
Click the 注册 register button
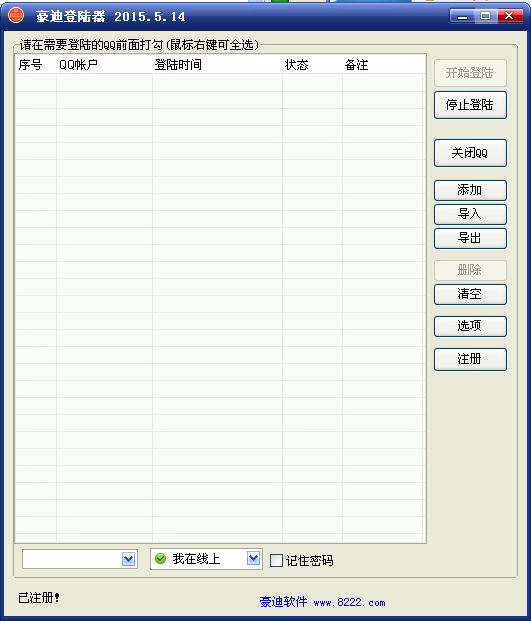click(470, 359)
